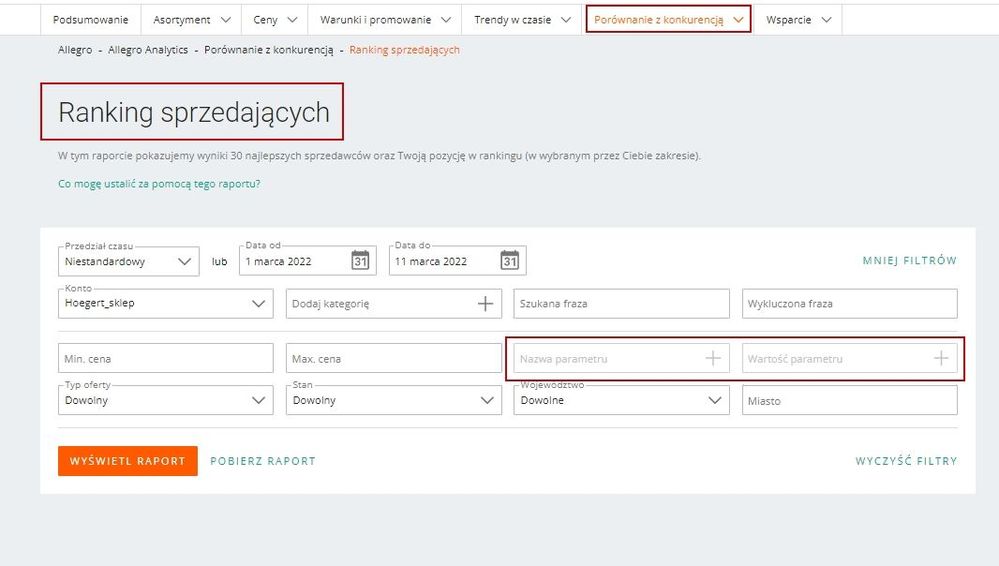Screen dimensions: 999x566
Task: Open 'Co mogę ustalić za pomocą tego raportu?' link
Action: click(x=159, y=184)
